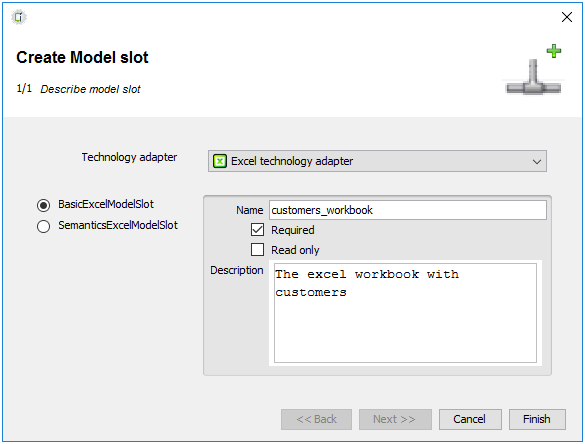585x444 pixels.
Task: Click the application gear icon in title bar
Action: click(19, 17)
